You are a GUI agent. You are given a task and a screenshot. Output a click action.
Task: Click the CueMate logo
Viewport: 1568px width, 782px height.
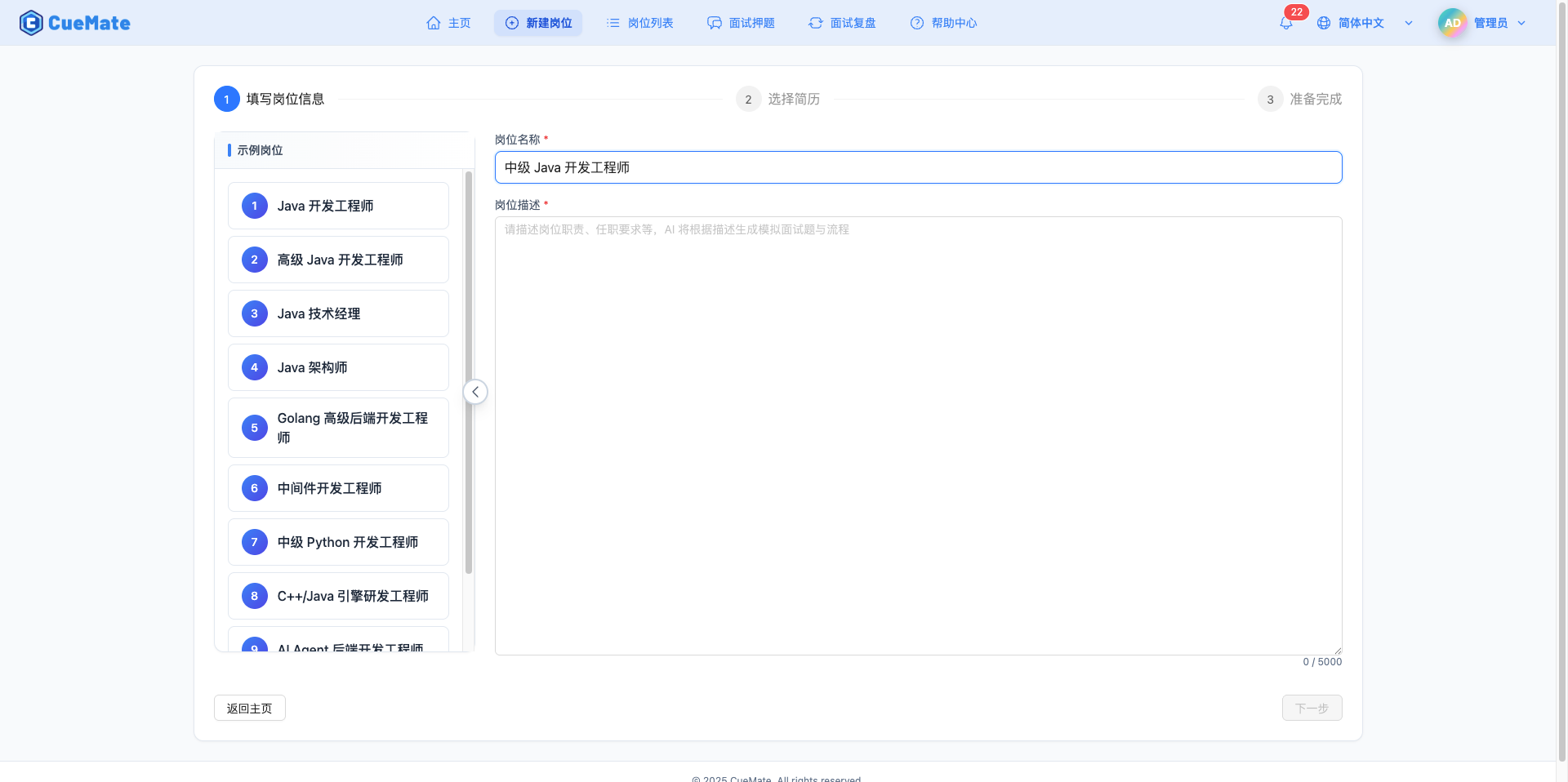point(74,22)
